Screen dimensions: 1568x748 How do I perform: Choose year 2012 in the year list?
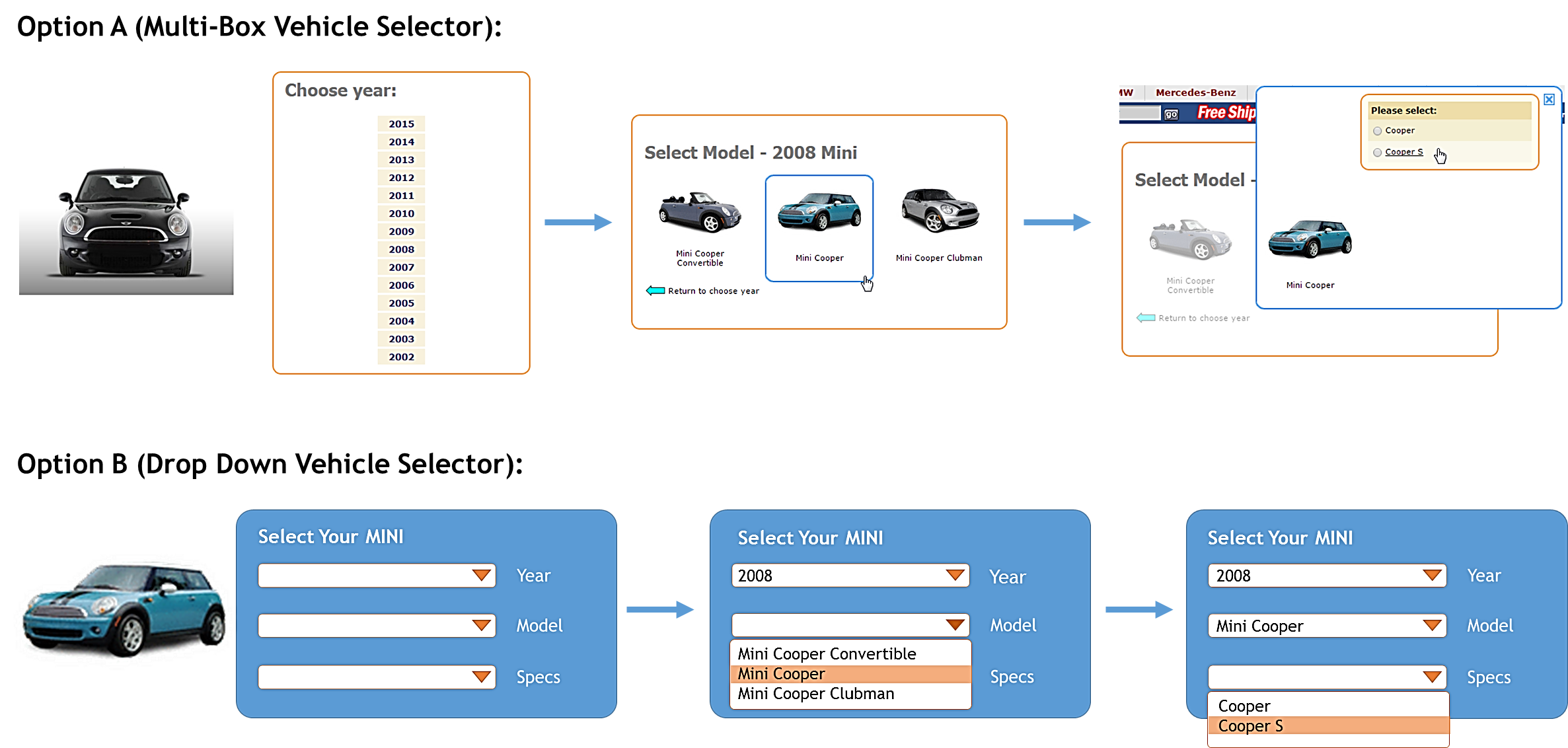[401, 177]
